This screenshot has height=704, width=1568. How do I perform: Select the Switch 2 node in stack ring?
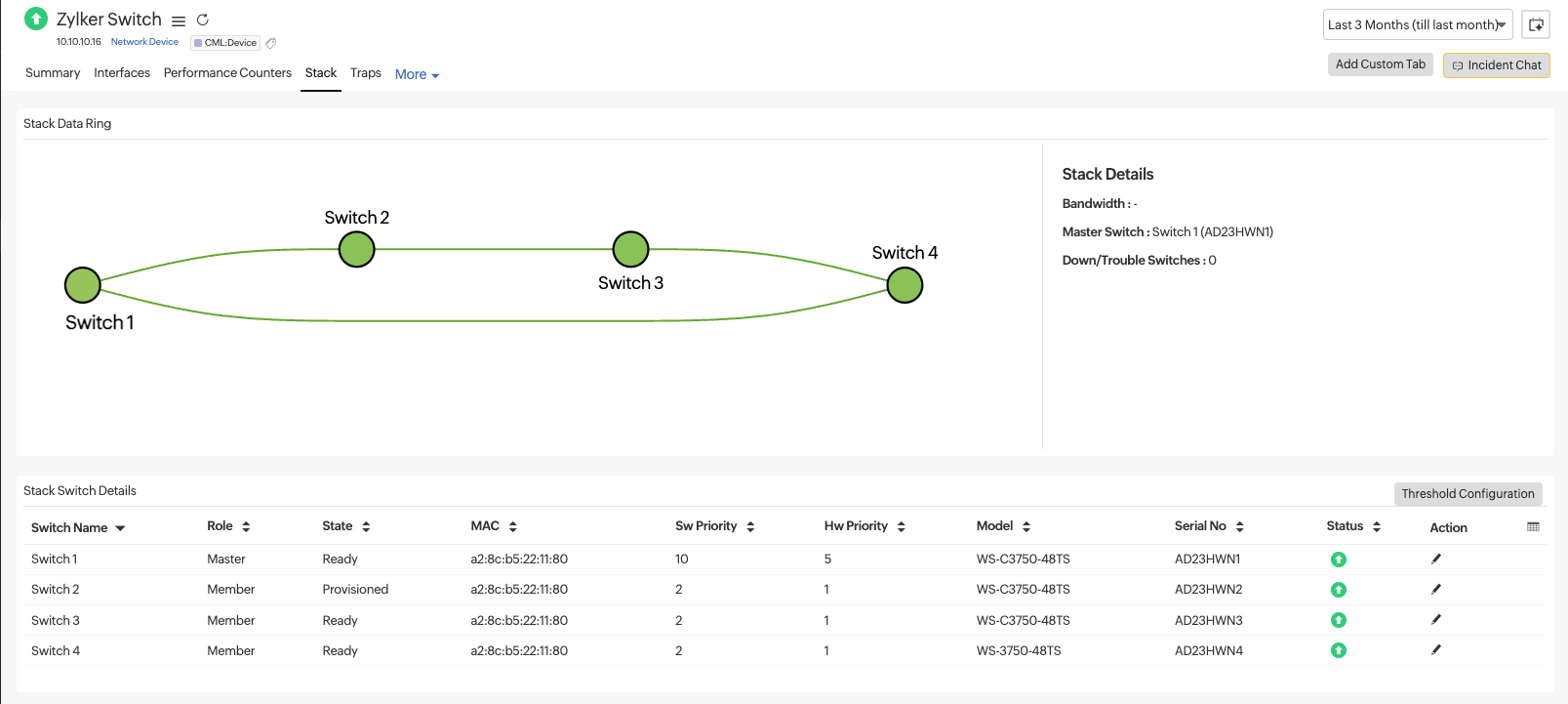click(x=356, y=250)
